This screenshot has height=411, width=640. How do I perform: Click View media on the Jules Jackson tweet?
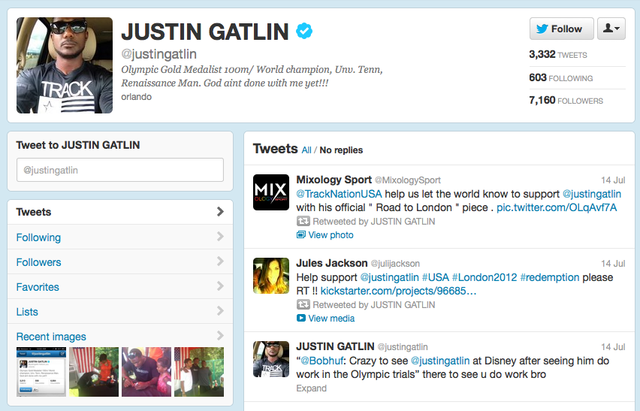point(331,318)
